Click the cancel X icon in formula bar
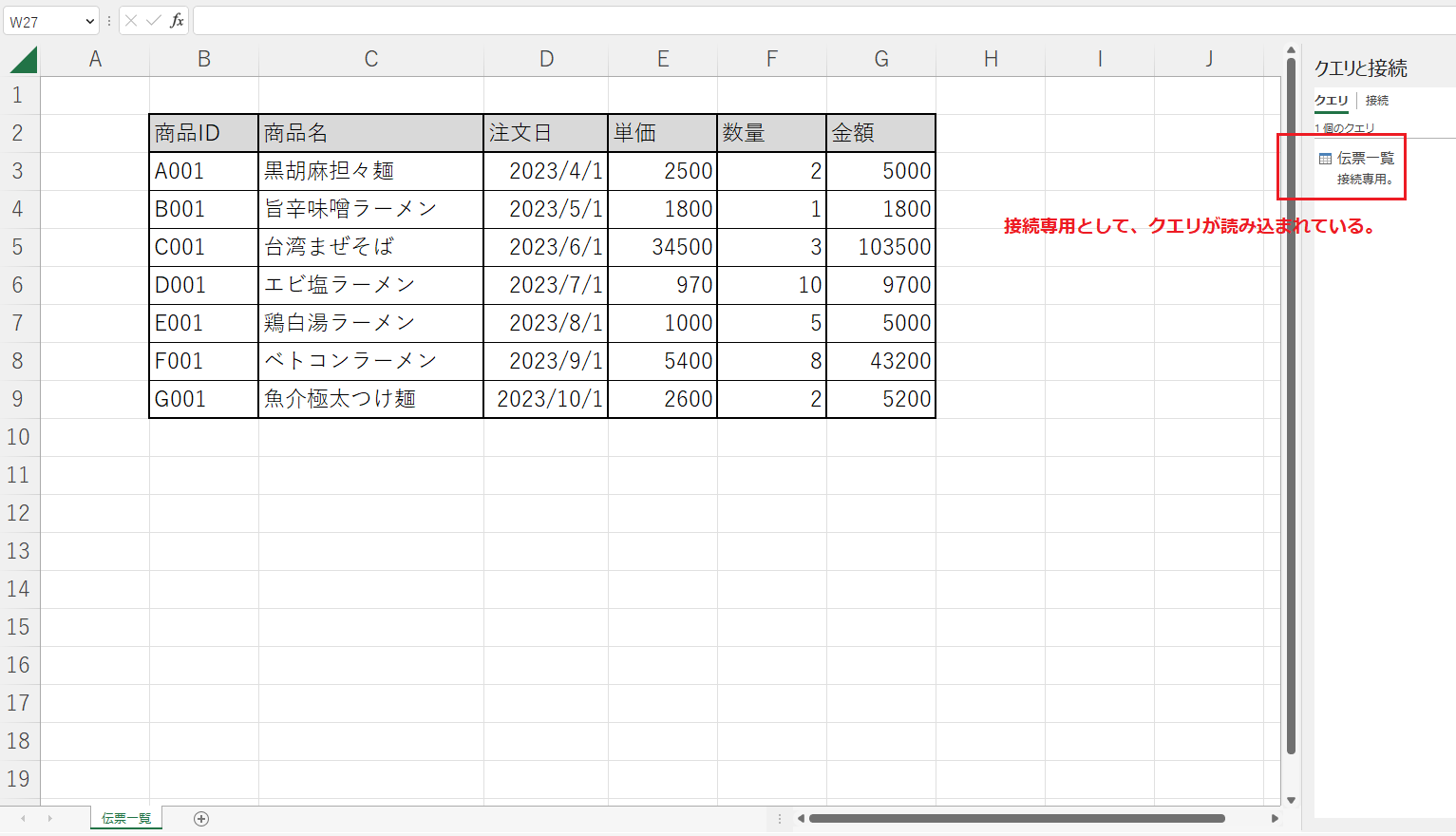 [131, 21]
